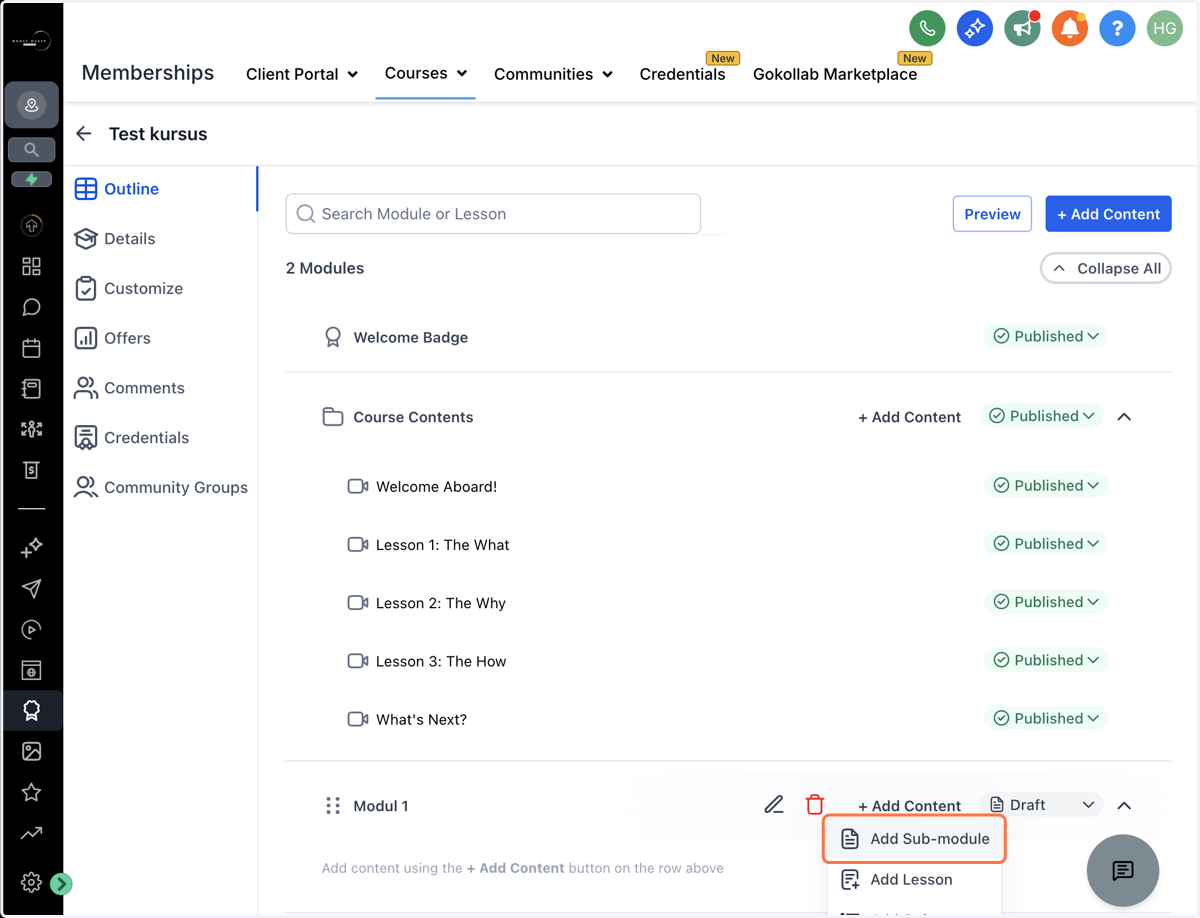Image resolution: width=1200 pixels, height=918 pixels.
Task: Open the Automation play icon in sidebar
Action: (x=31, y=629)
